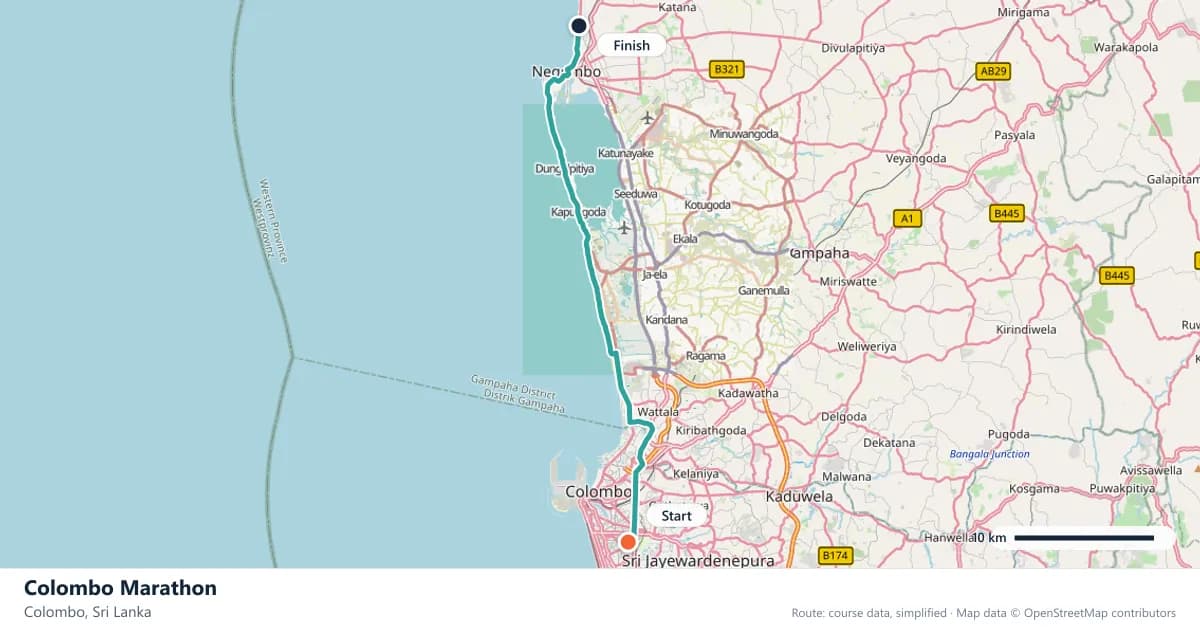This screenshot has width=1200, height=630.
Task: Click the Kotugoda town label
Action: 707,205
